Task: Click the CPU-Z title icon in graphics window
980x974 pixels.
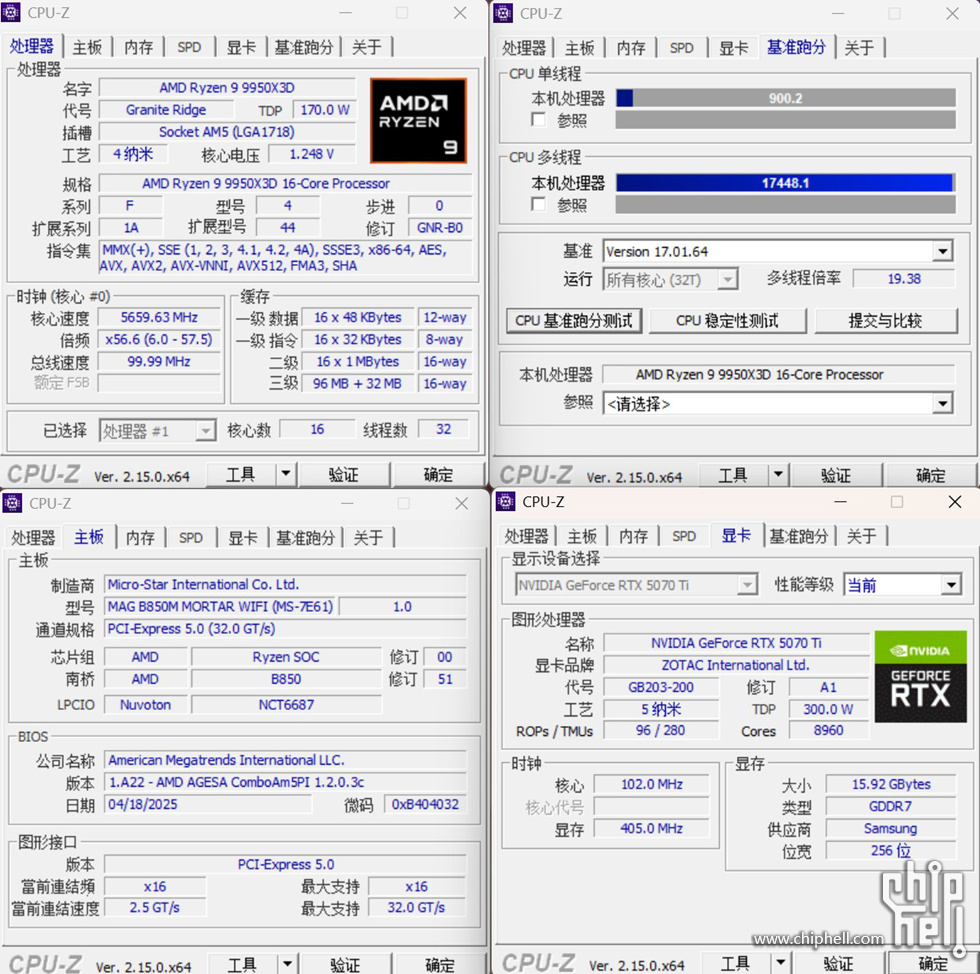Action: pos(505,501)
